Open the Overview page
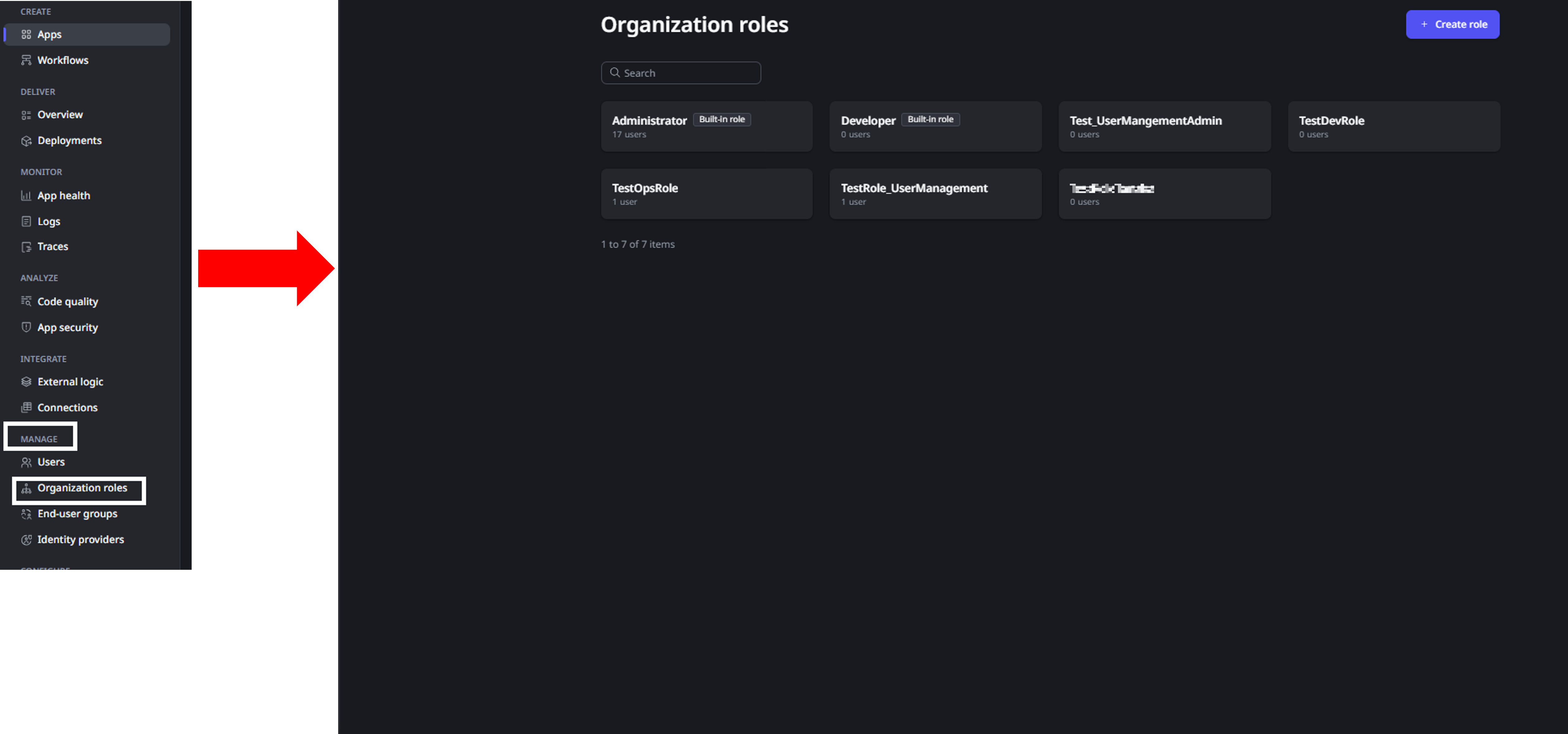The image size is (1568, 734). [x=60, y=114]
